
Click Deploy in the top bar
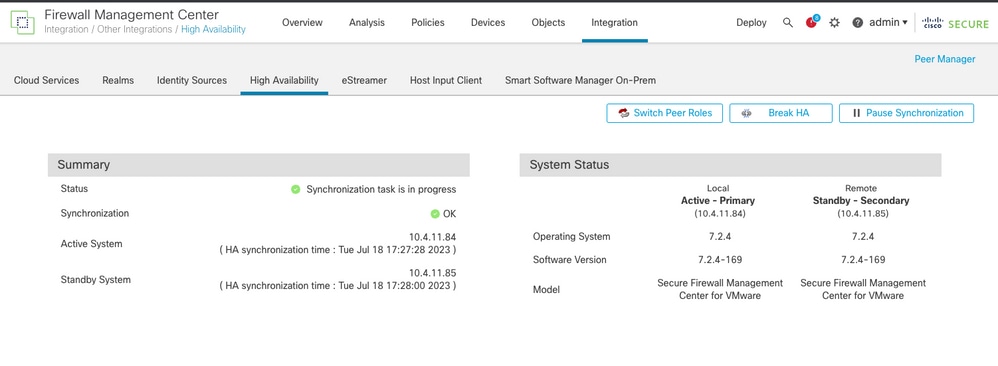[752, 22]
